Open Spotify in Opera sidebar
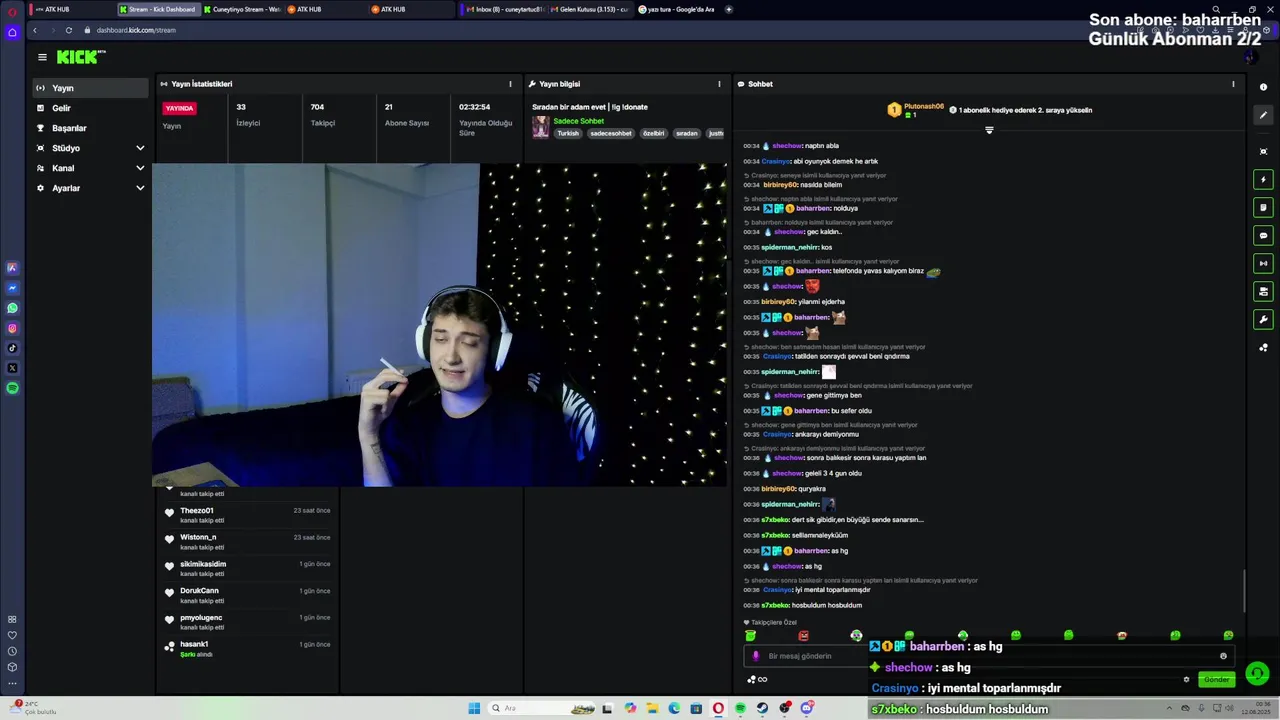 pos(12,388)
